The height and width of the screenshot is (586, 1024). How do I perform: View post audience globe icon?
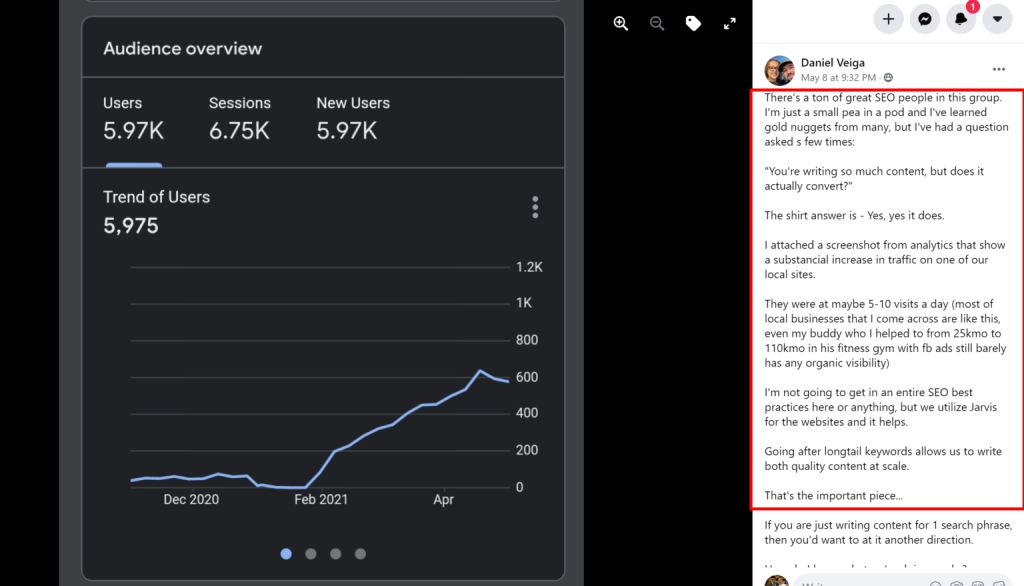coord(888,77)
